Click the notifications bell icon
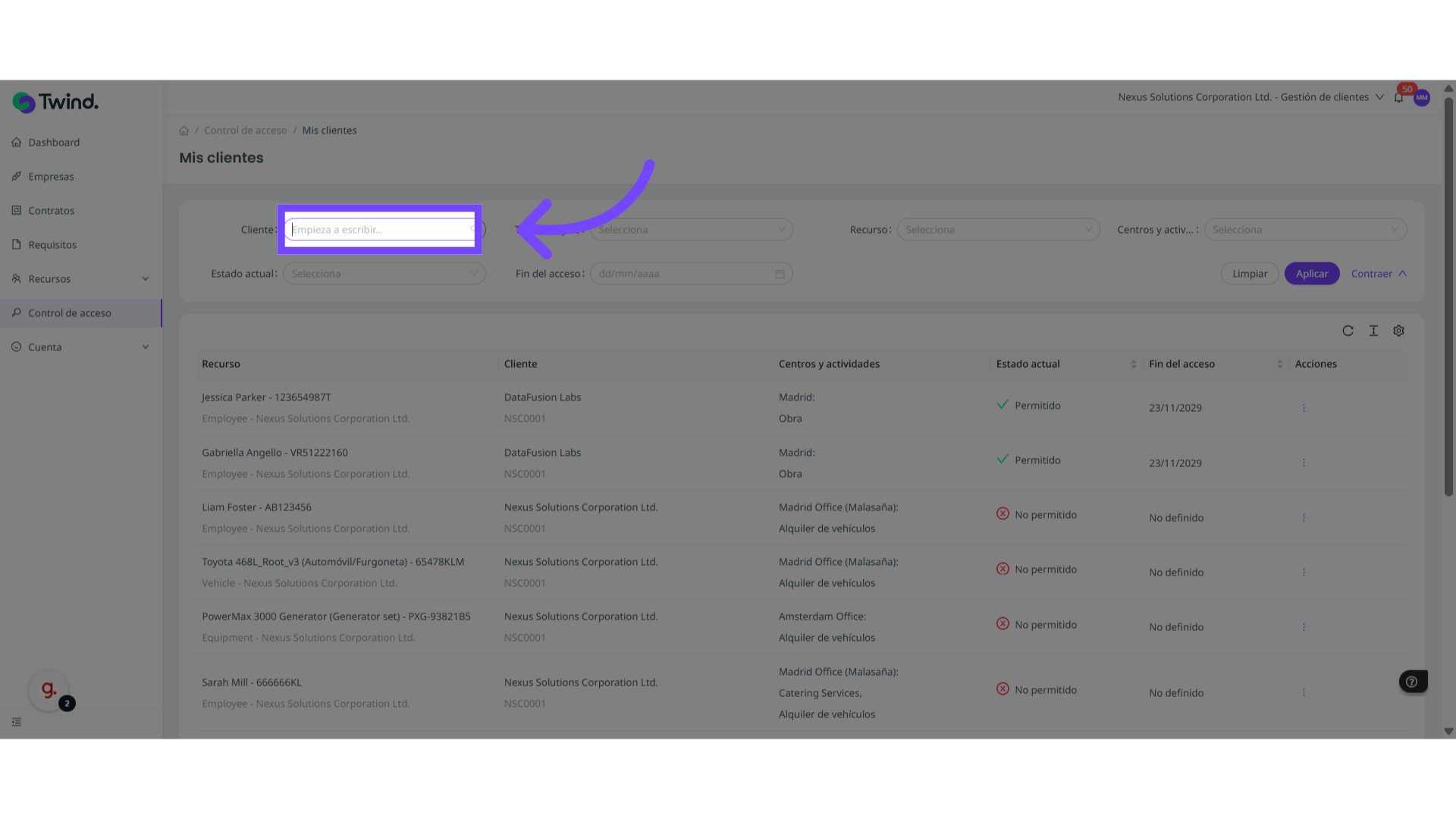Image resolution: width=1456 pixels, height=819 pixels. (1398, 98)
